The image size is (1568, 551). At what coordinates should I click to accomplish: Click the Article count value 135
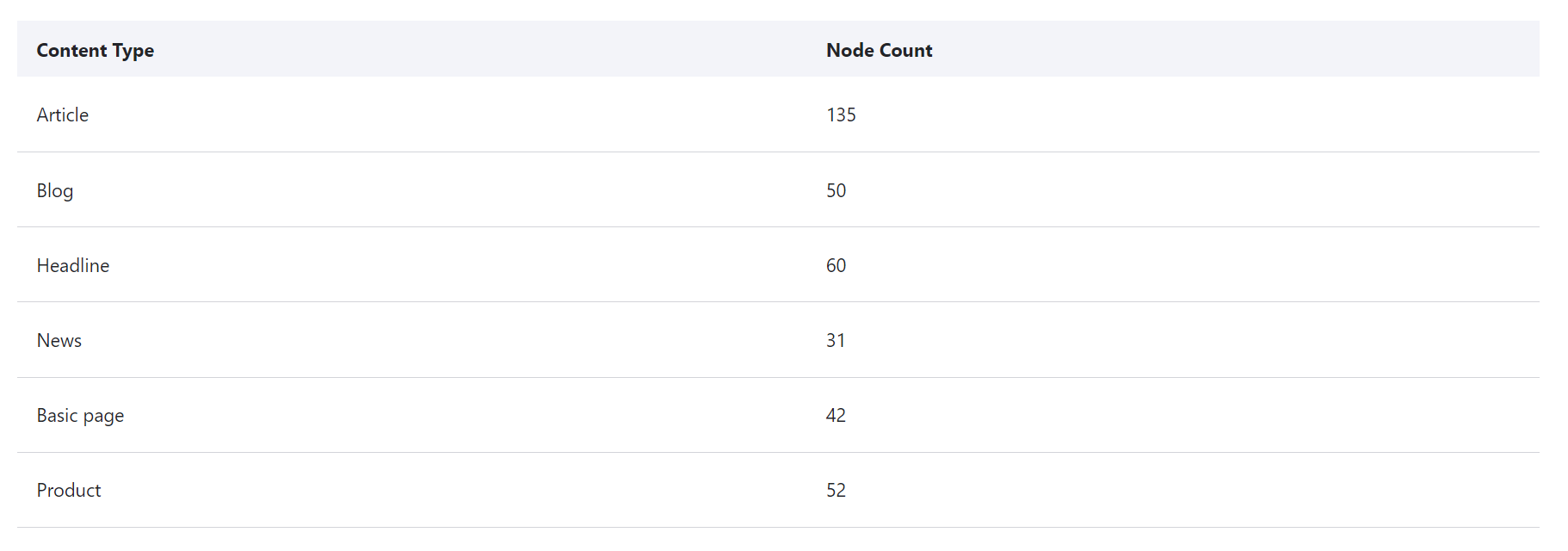(x=841, y=115)
